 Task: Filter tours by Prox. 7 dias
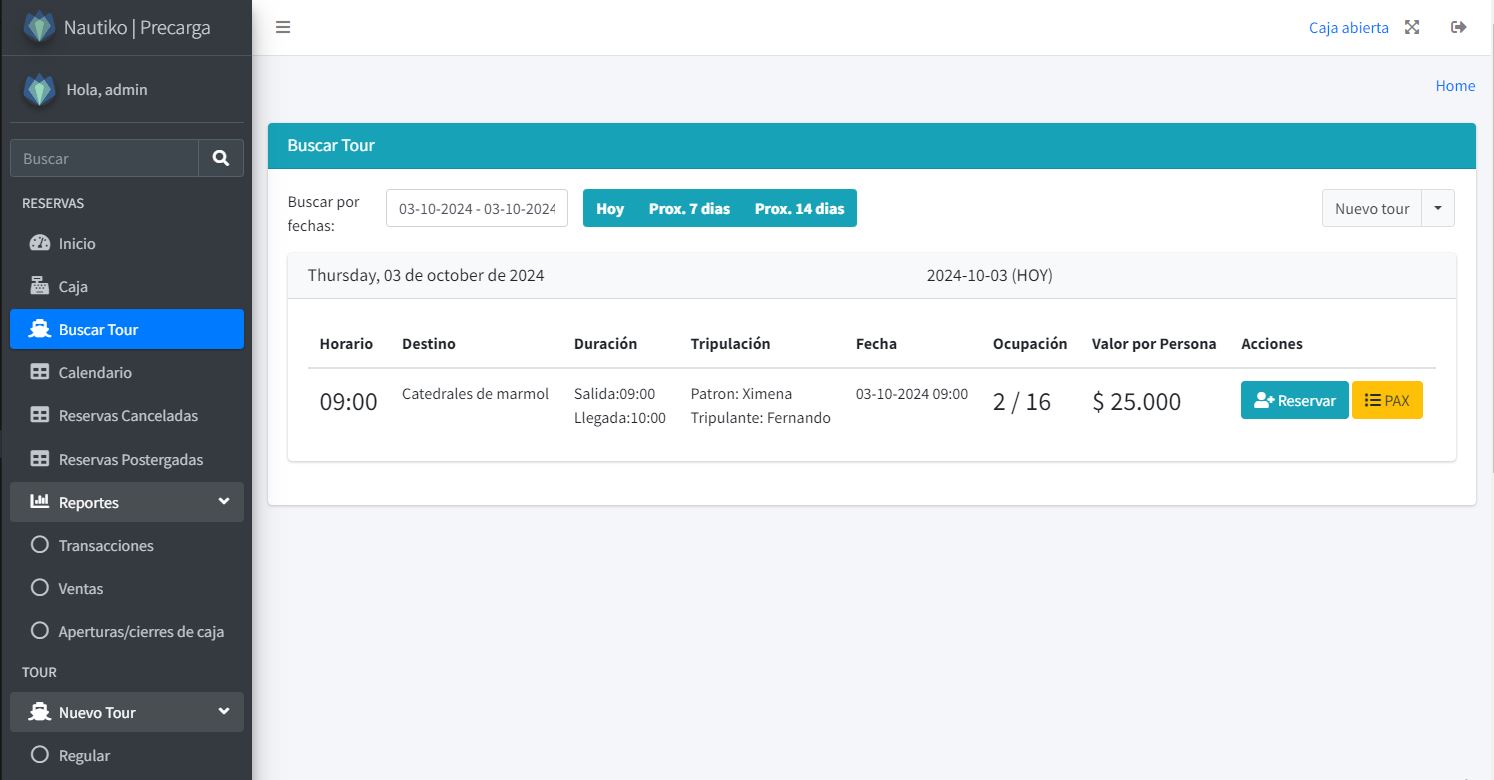coord(689,209)
